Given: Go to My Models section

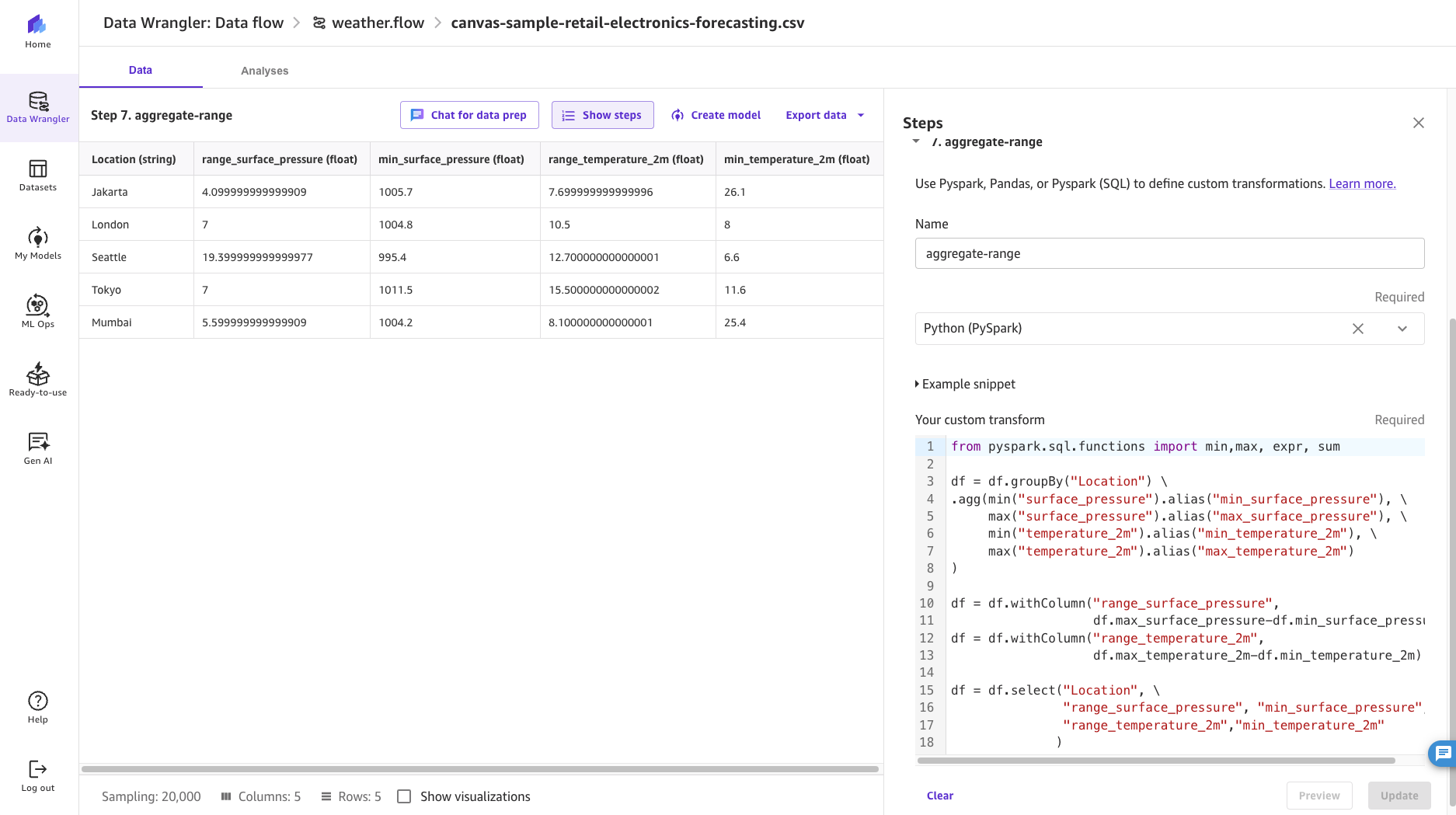Looking at the screenshot, I should pos(37,243).
